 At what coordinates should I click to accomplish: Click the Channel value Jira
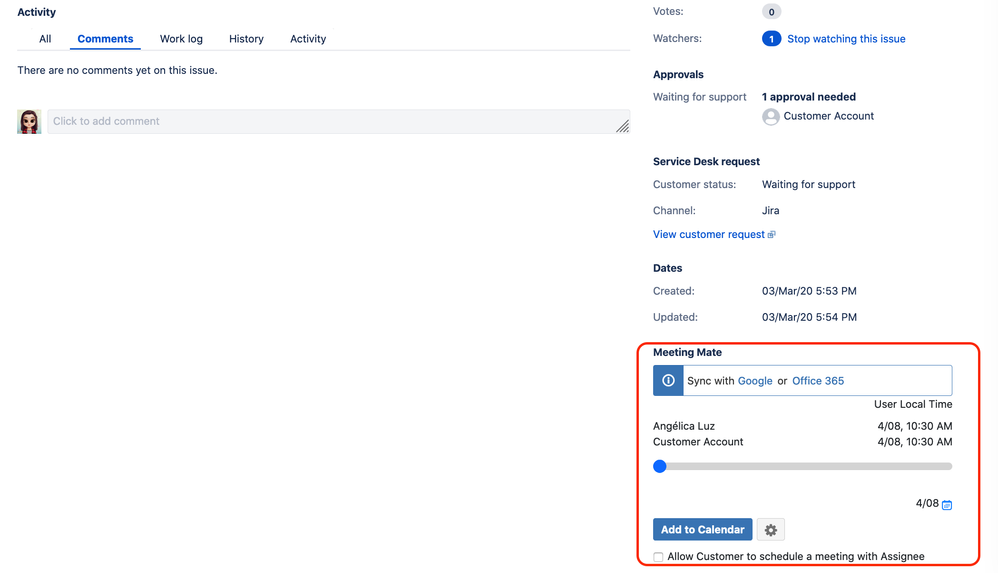point(770,210)
